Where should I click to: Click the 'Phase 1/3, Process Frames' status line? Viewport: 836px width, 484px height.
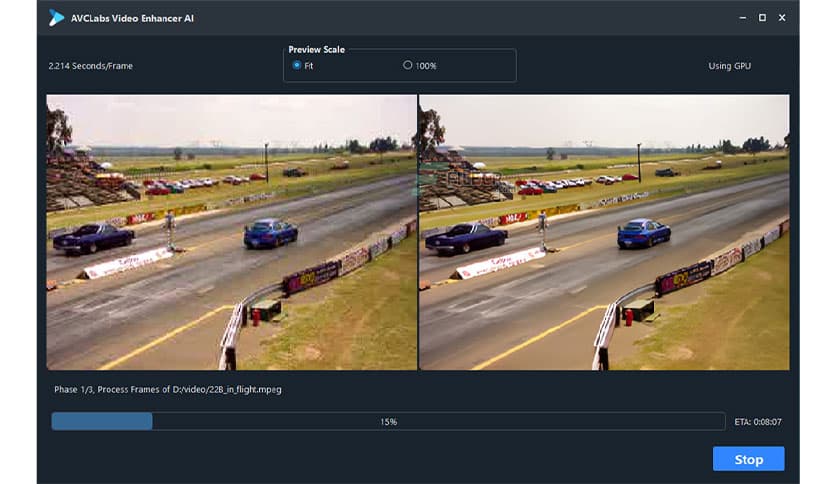pos(167,390)
